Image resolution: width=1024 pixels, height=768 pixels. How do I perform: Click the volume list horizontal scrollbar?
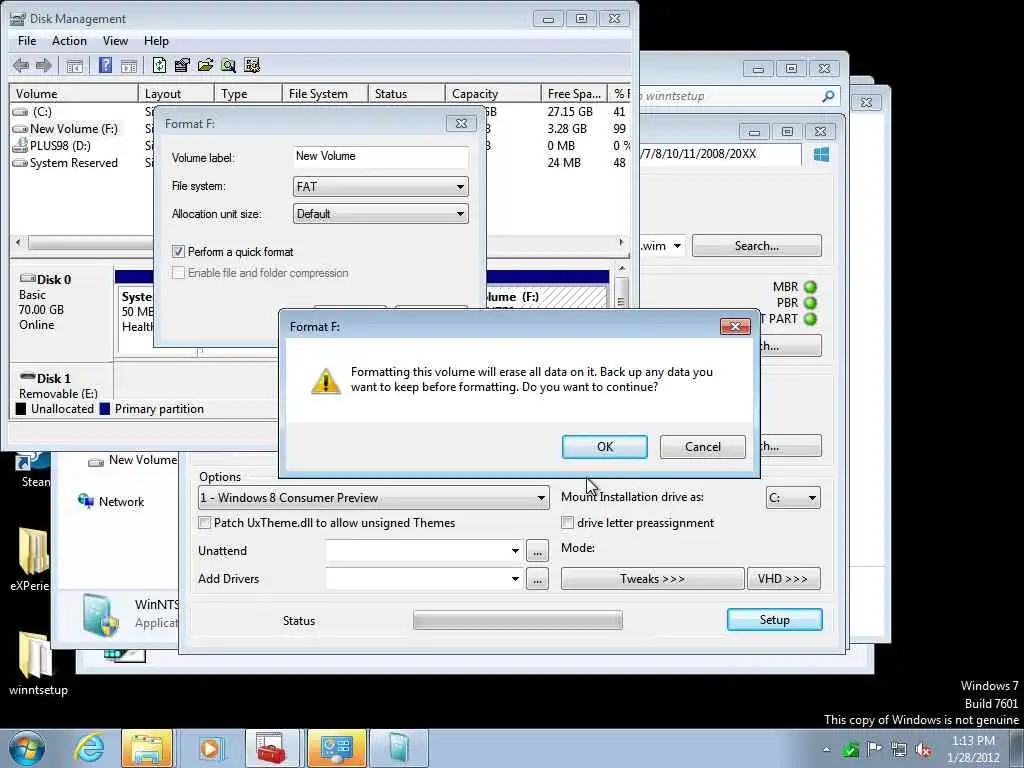coord(90,243)
